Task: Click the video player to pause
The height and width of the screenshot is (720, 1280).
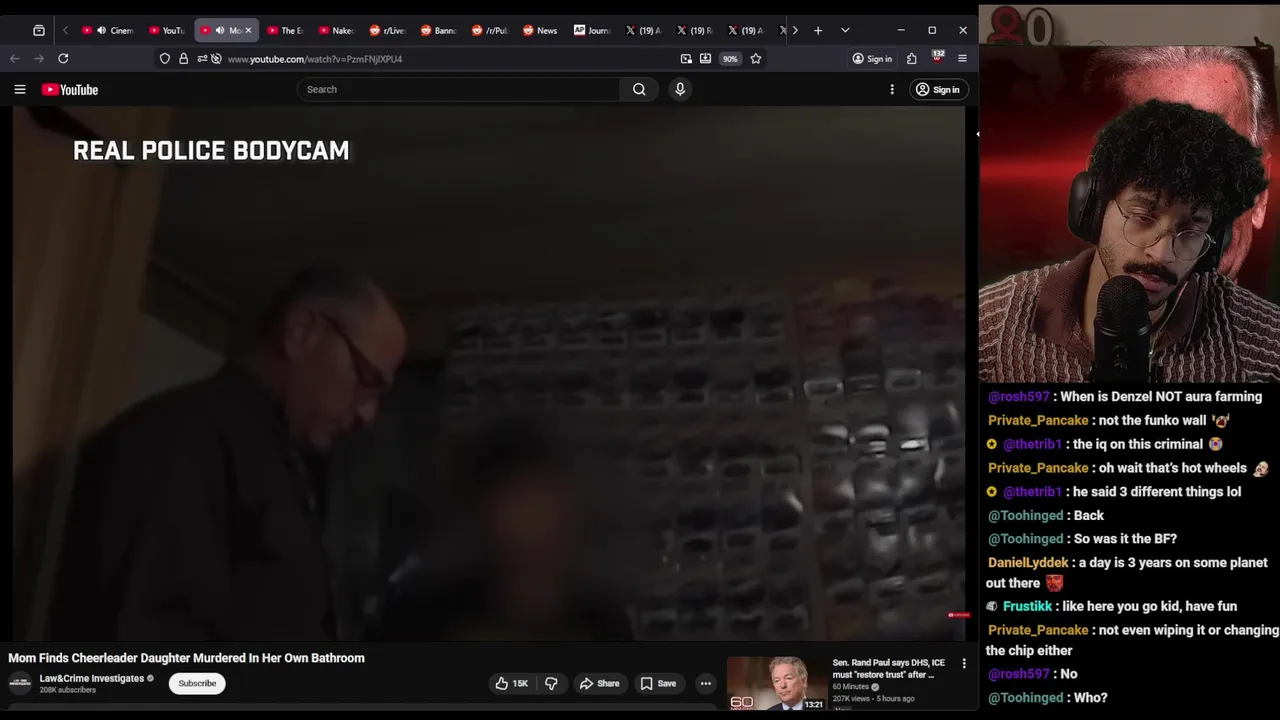Action: pyautogui.click(x=489, y=373)
